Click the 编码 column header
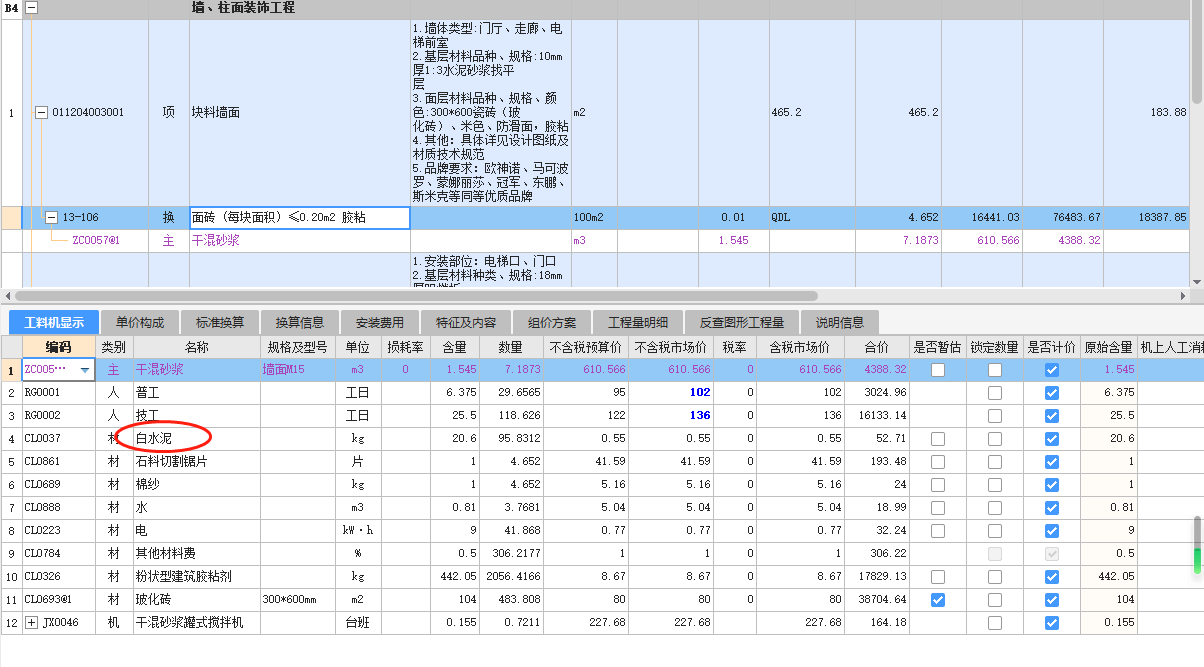 pos(58,347)
